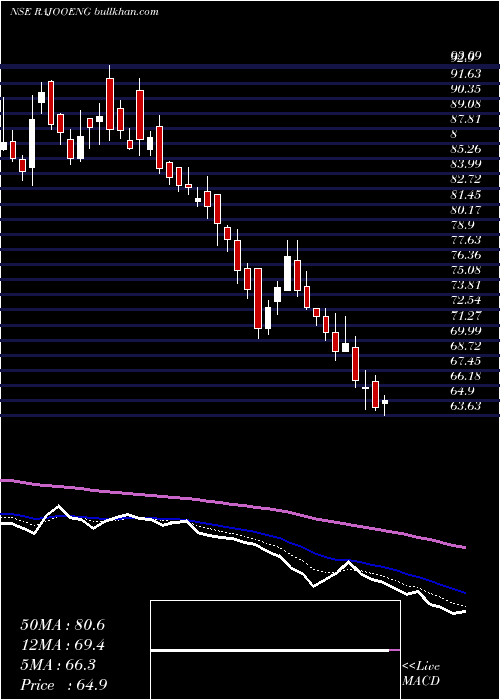The image size is (500, 700).
Task: Click the 85.26 price axis label
Action: [465, 149]
